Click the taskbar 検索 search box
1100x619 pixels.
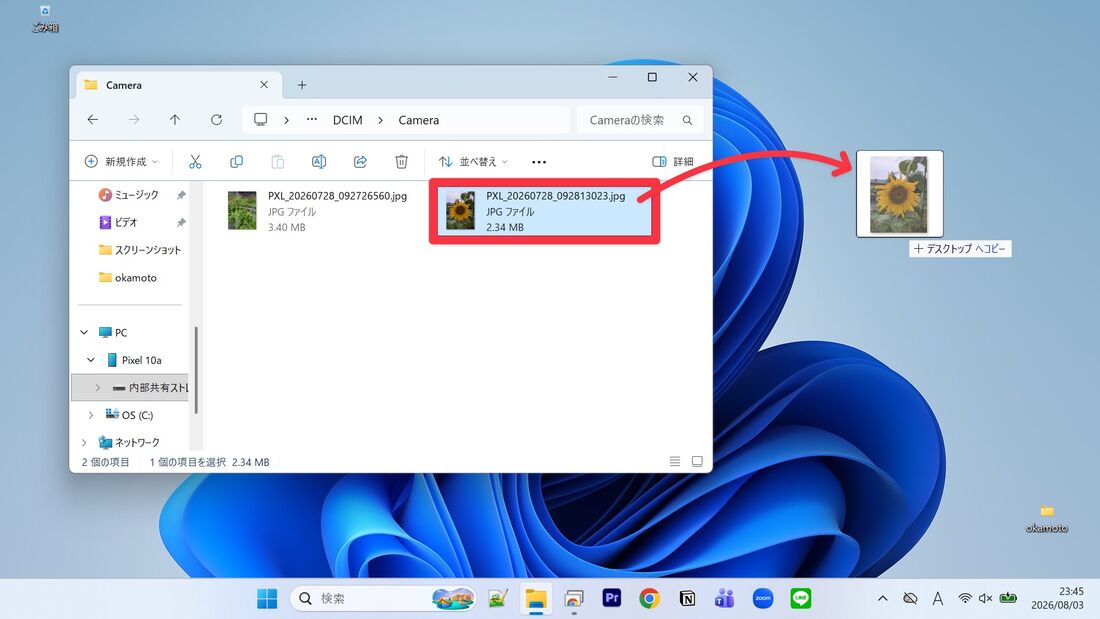coord(383,599)
